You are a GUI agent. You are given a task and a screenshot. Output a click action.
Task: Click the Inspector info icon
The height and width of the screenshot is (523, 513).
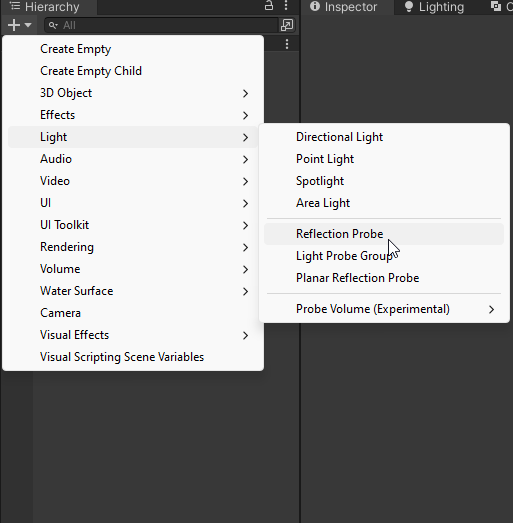click(x=315, y=6)
